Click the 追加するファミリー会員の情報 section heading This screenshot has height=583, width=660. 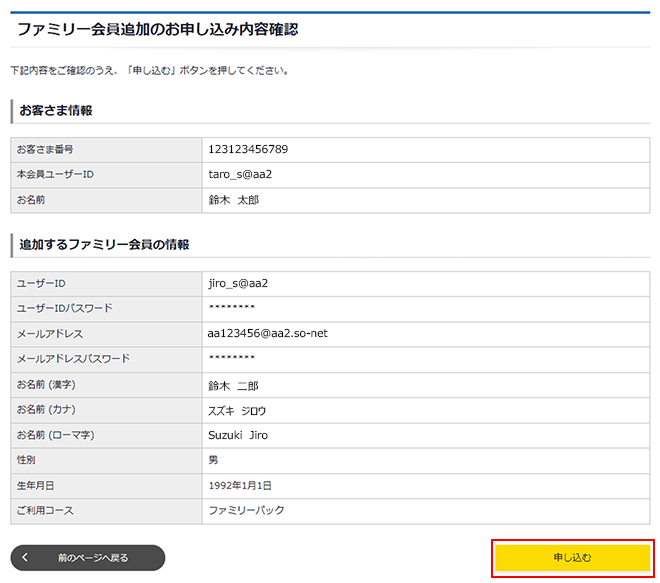(105, 244)
